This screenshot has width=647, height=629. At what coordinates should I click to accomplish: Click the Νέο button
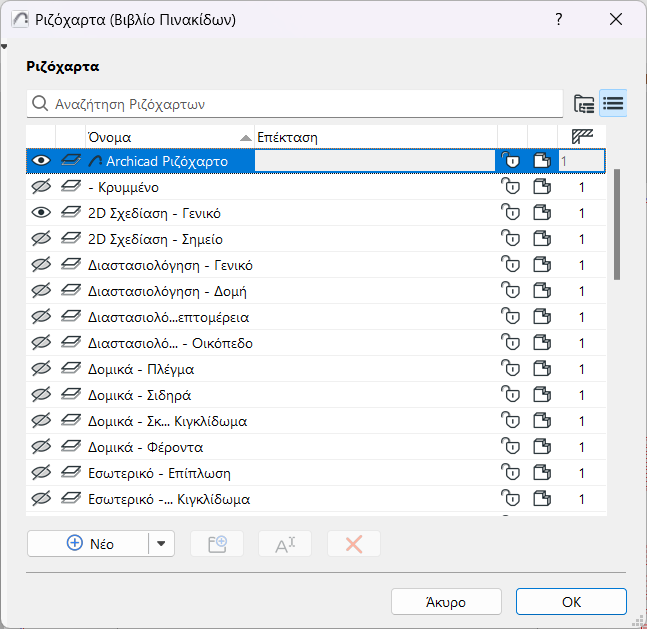88,544
